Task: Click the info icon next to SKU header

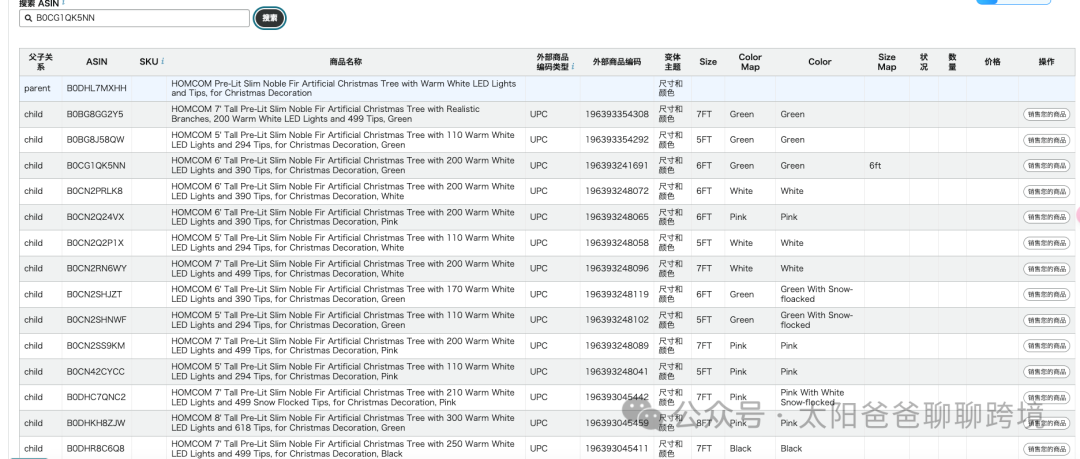Action: point(163,61)
